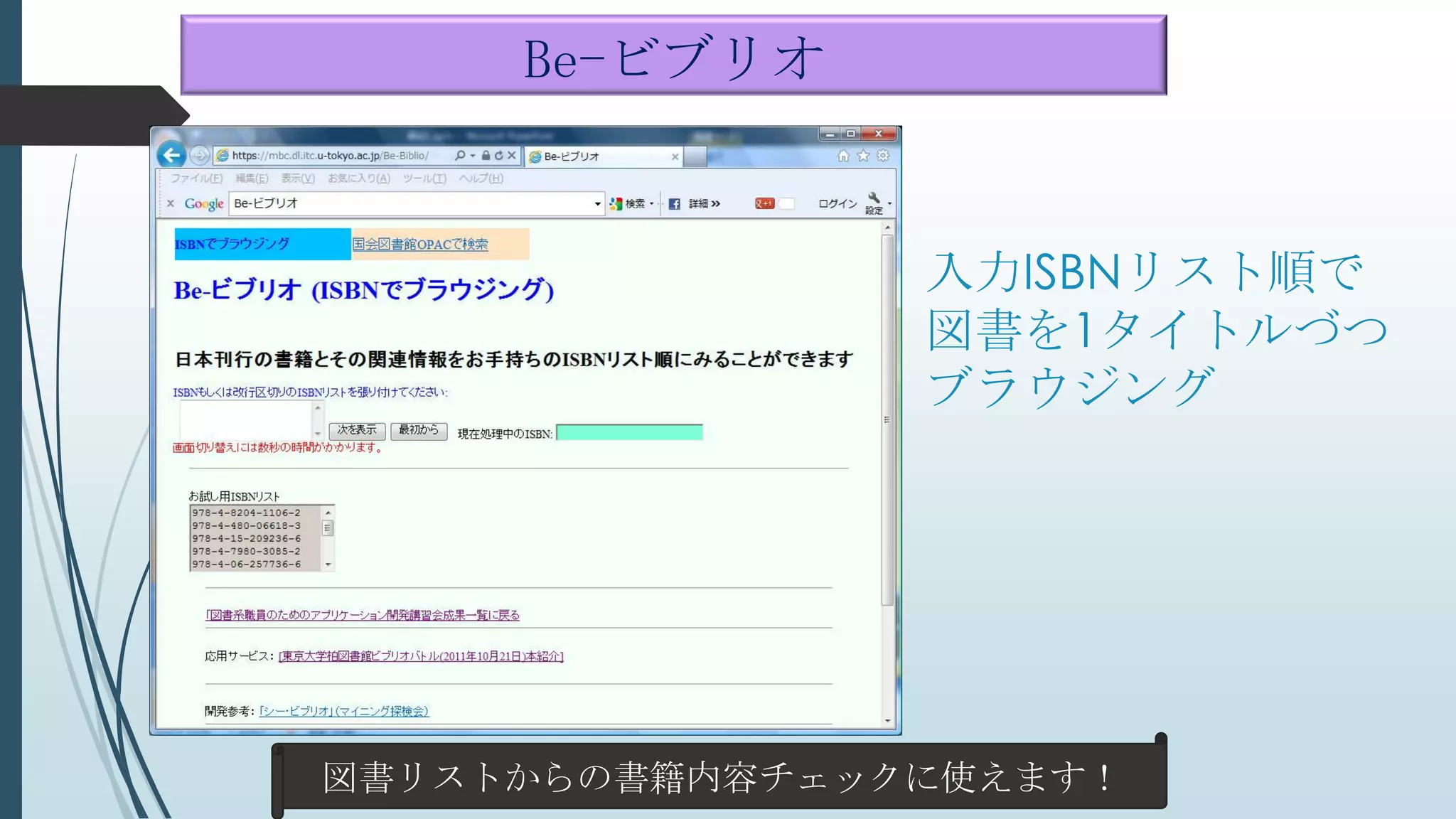1456x819 pixels.
Task: Open the 国会図書館OPACで検索 link
Action: [x=420, y=245]
